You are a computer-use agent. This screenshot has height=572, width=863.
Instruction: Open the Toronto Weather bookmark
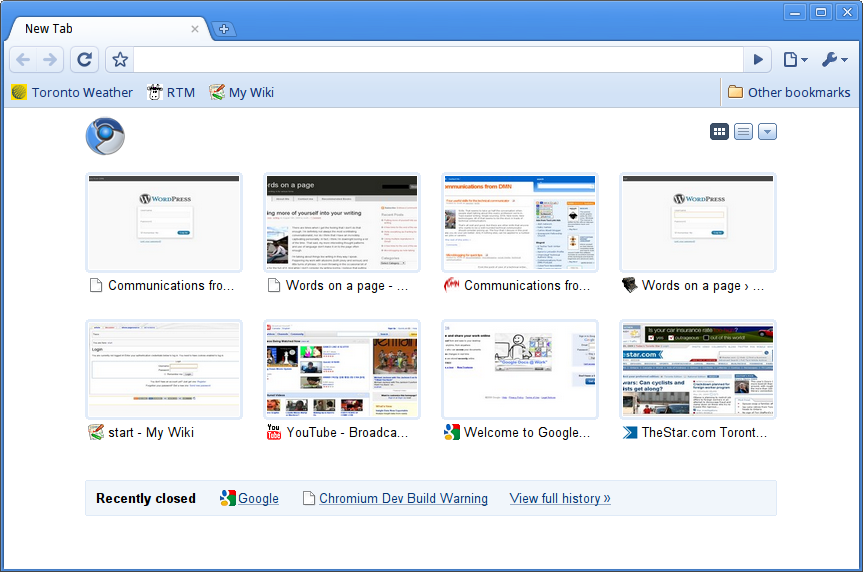point(71,92)
